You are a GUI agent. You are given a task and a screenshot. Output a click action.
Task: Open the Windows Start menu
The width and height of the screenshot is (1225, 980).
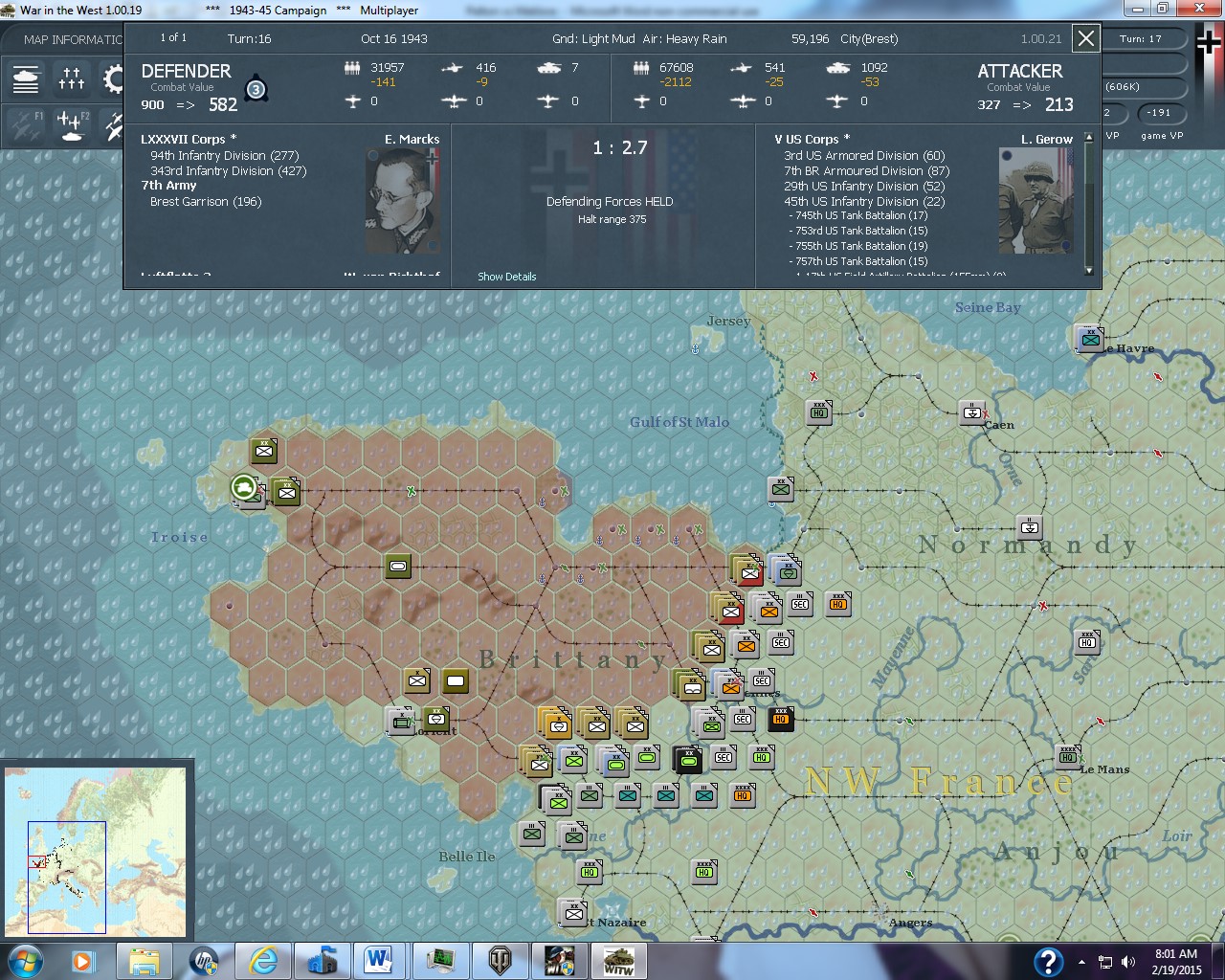point(25,961)
